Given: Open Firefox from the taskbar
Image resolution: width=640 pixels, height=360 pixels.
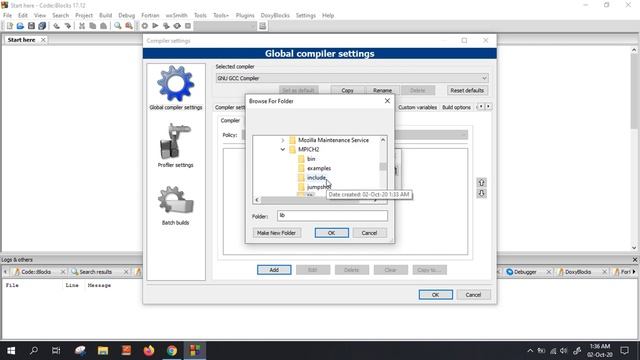Looking at the screenshot, I should pos(149,350).
